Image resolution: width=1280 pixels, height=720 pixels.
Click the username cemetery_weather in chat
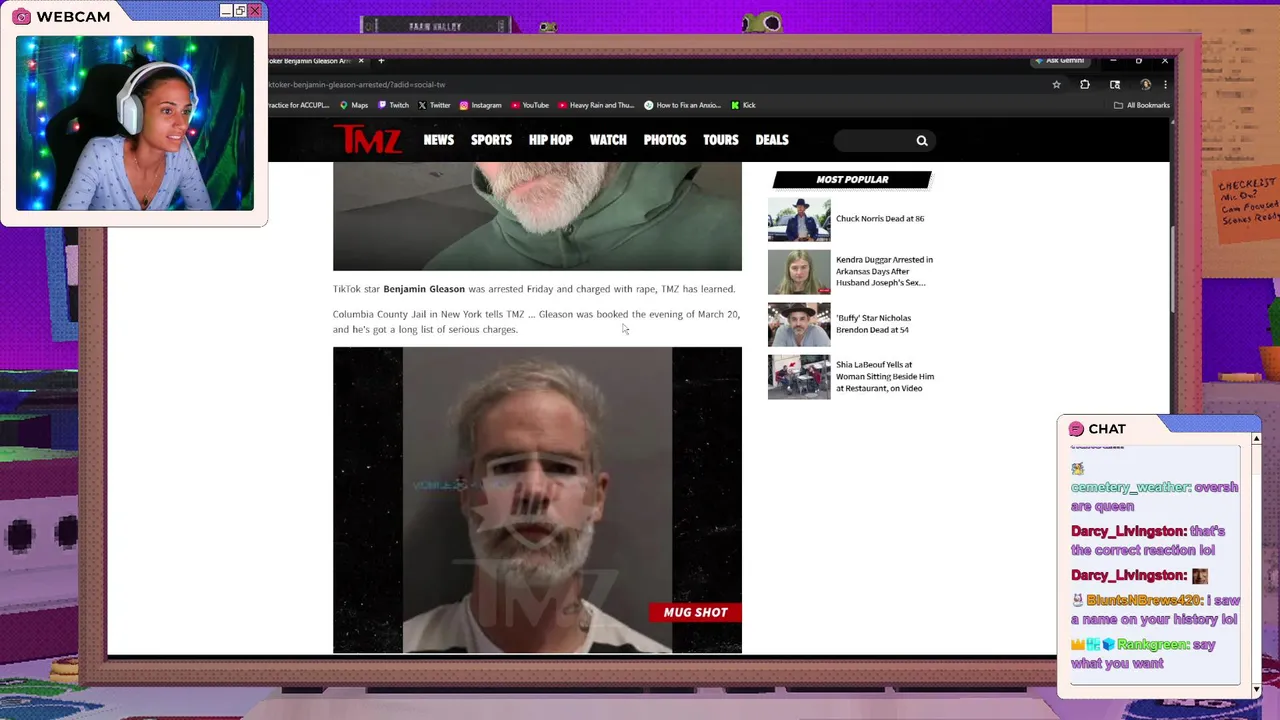click(1130, 487)
